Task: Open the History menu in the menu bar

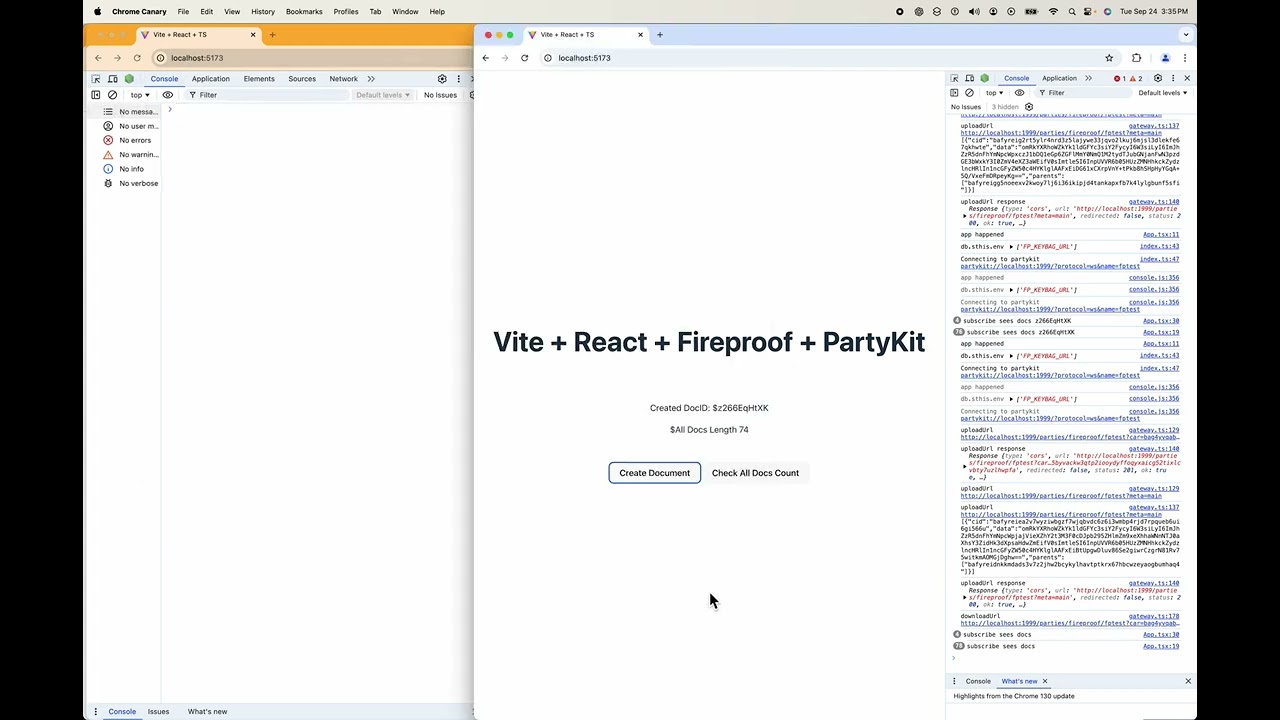Action: (x=263, y=12)
